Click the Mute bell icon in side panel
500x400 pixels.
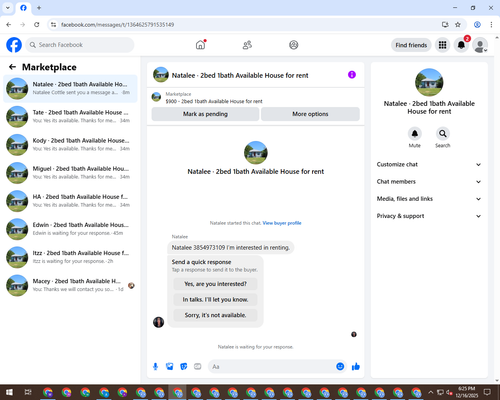coord(415,134)
